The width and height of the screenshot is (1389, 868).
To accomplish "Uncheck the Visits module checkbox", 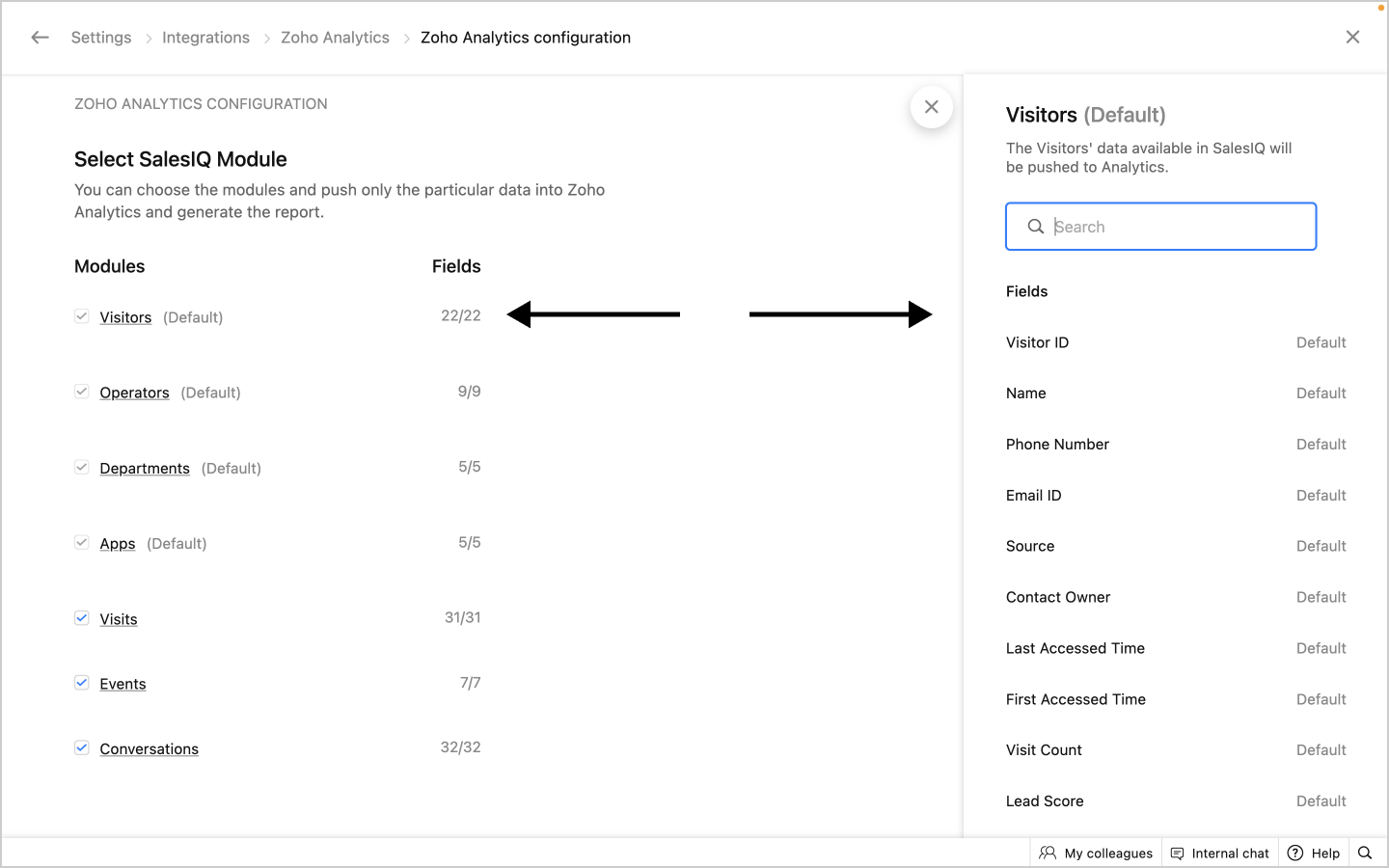I will pos(82,618).
